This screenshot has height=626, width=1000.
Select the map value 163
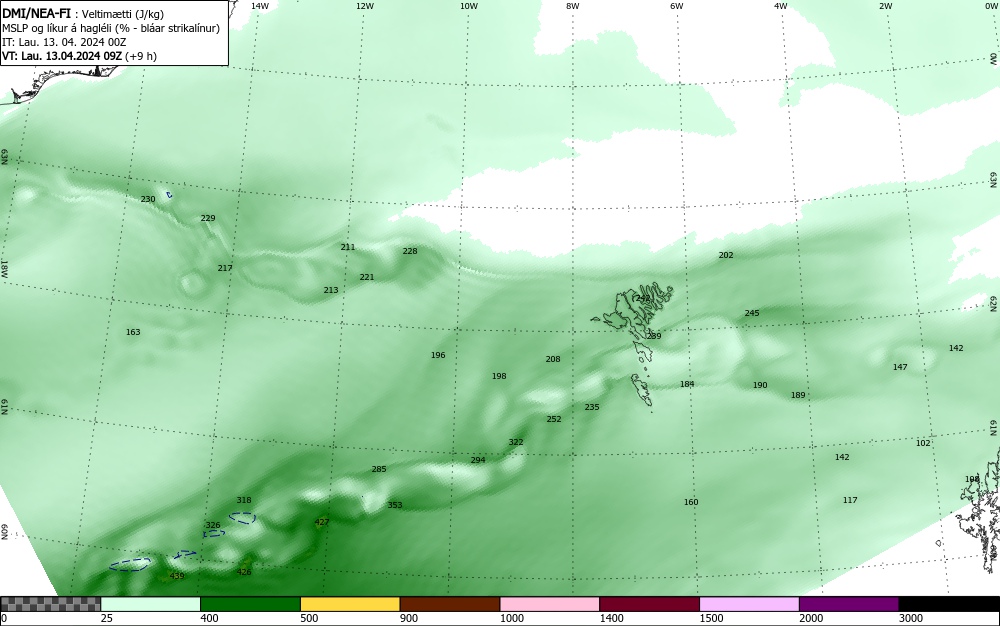click(x=133, y=331)
